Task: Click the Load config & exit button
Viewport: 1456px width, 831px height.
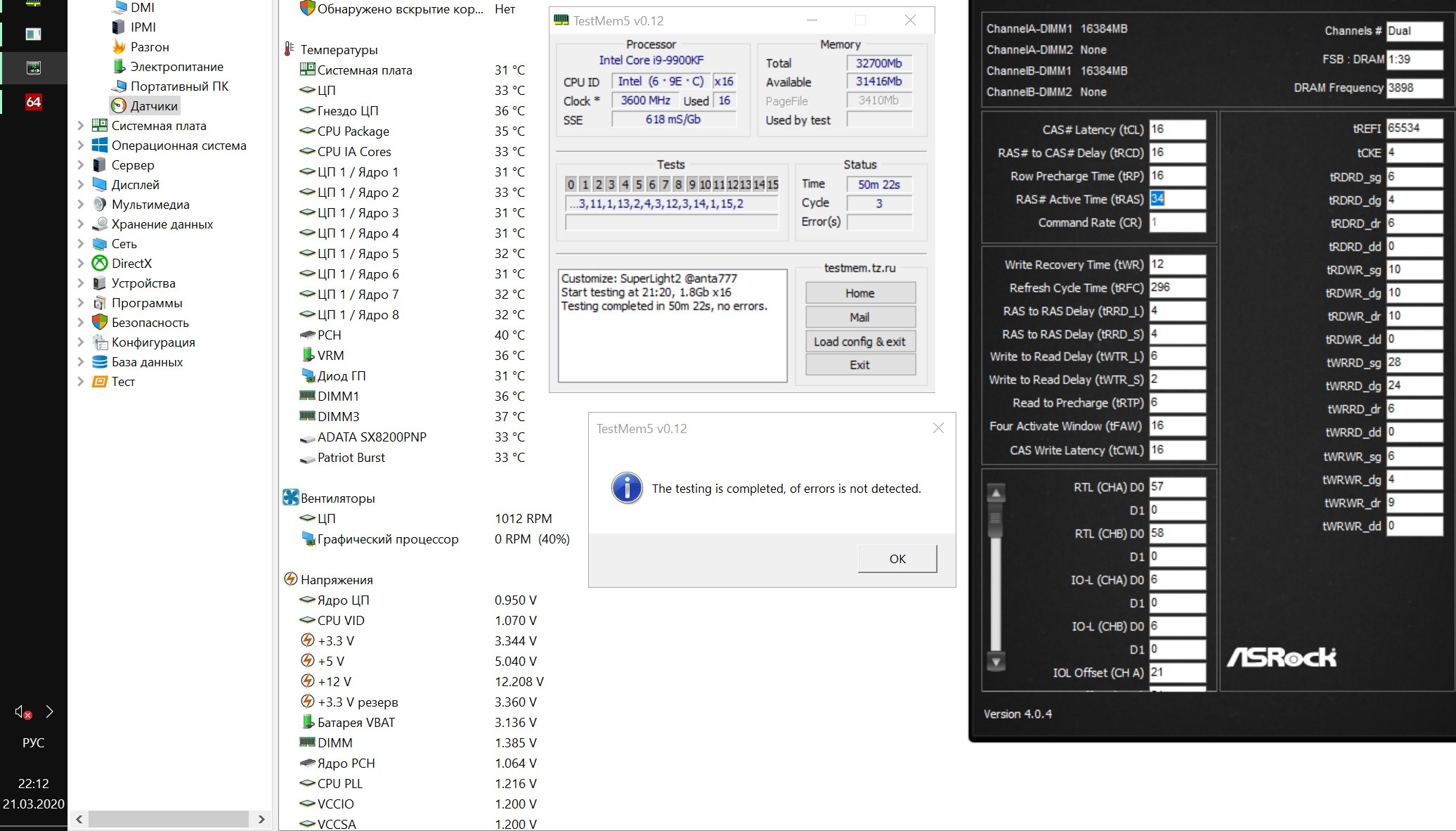Action: (x=859, y=342)
